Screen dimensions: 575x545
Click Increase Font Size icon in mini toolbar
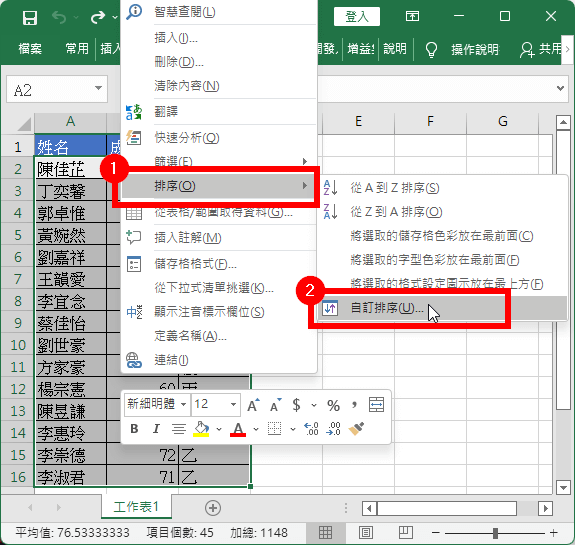tap(253, 405)
